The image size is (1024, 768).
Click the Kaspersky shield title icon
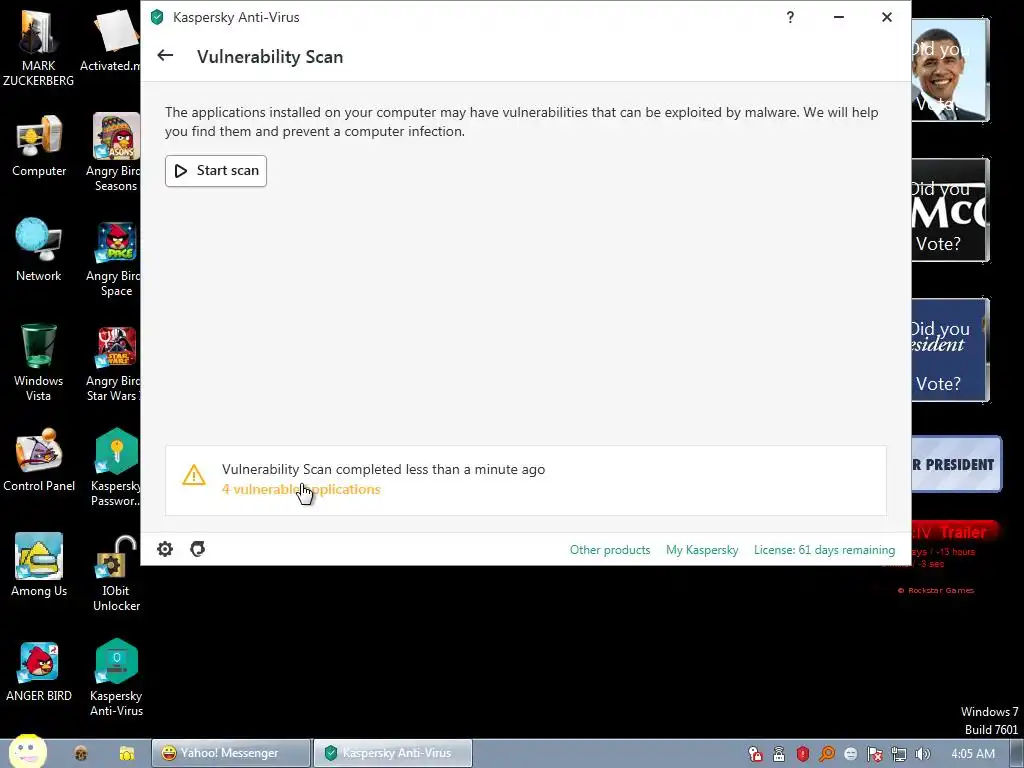click(157, 18)
